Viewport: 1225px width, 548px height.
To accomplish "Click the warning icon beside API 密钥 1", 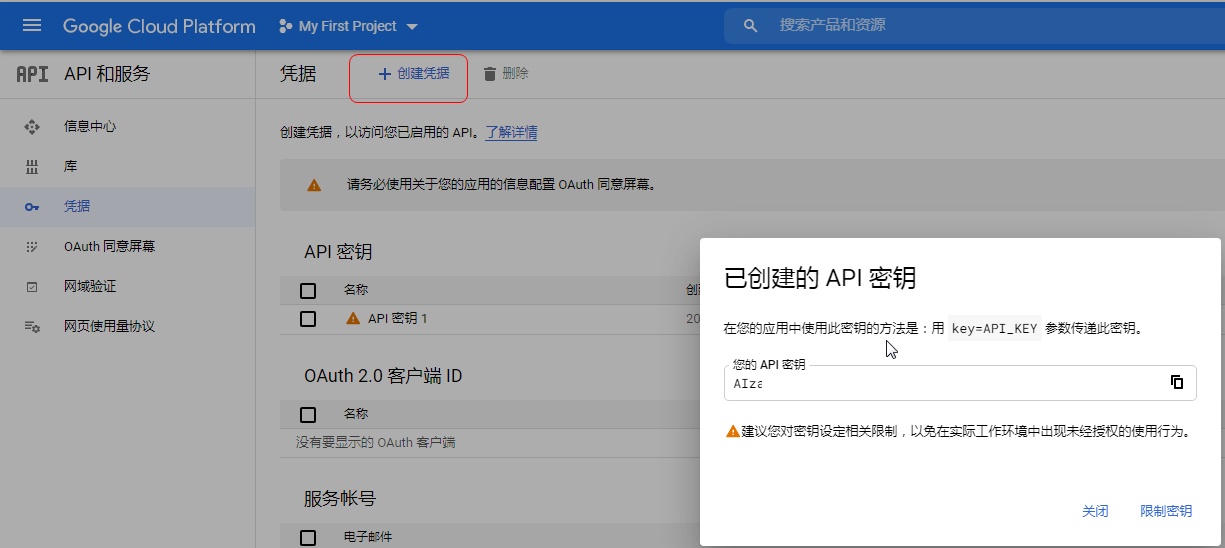I will 353,318.
